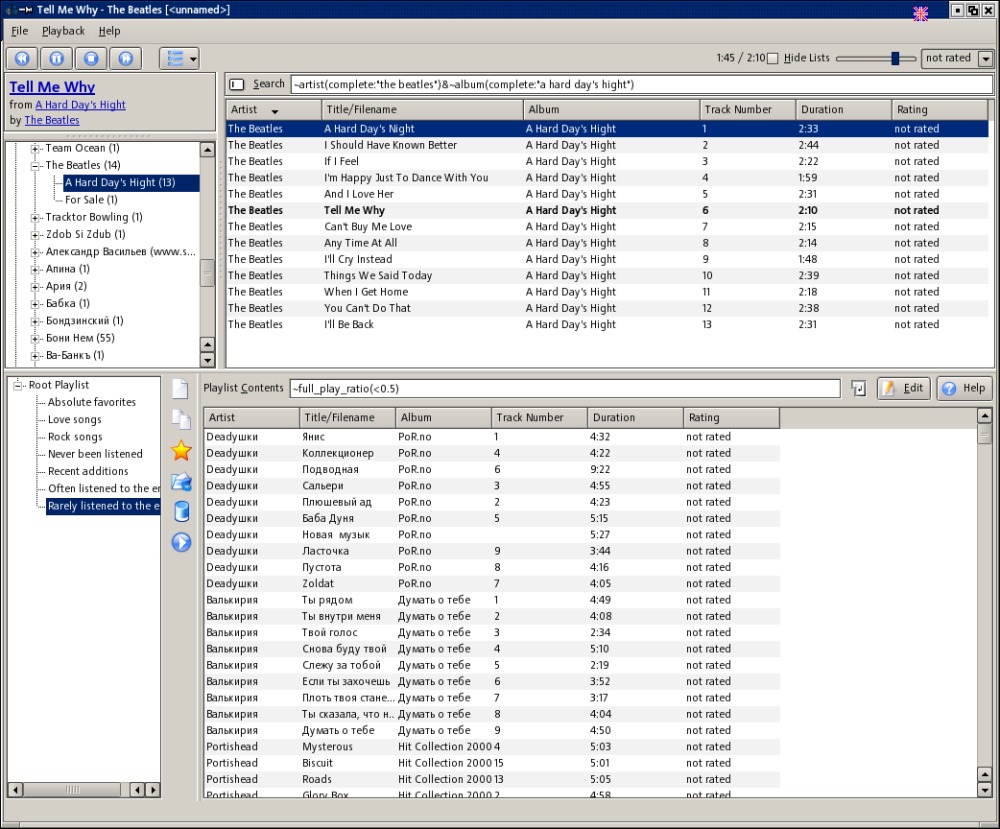The height and width of the screenshot is (829, 1000).
Task: Click artist tree scrollbar down arrow
Action: [207, 360]
